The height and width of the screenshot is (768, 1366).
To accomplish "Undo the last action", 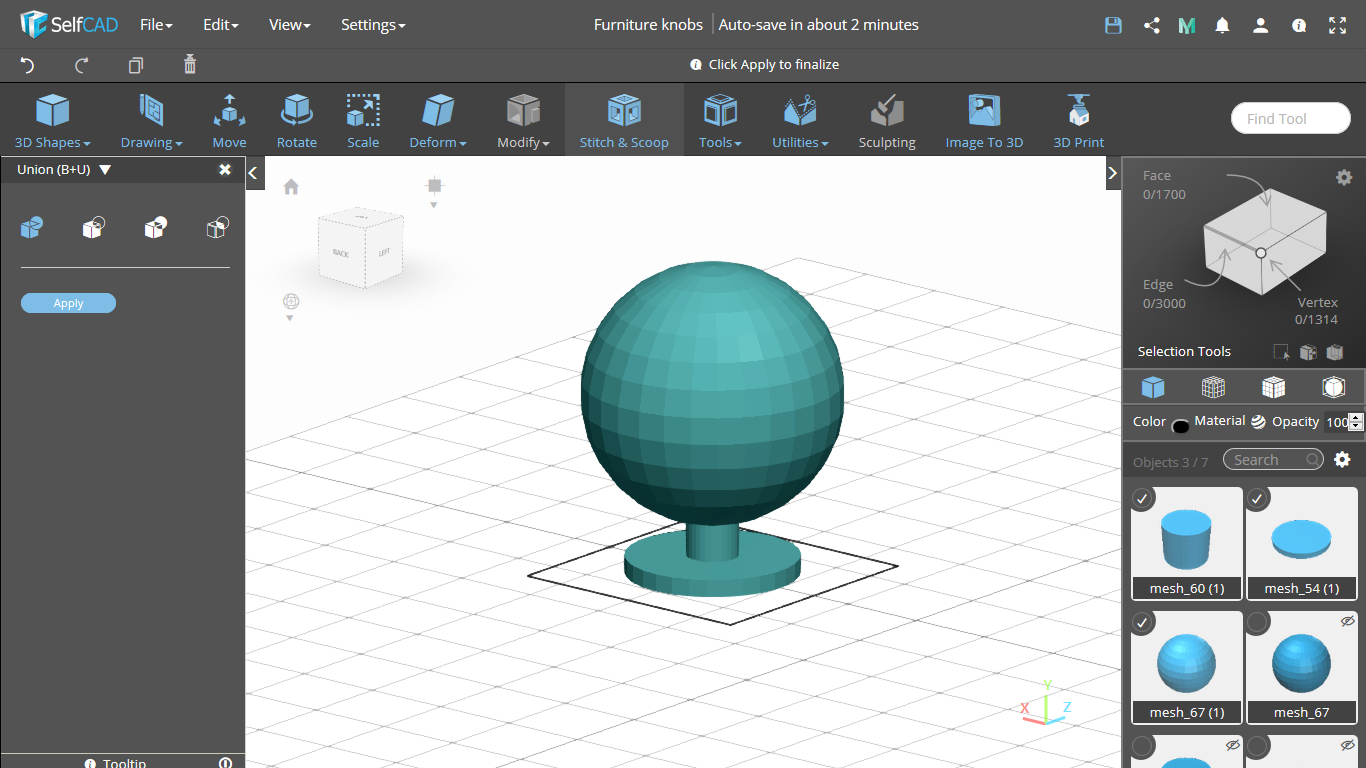I will [x=28, y=65].
